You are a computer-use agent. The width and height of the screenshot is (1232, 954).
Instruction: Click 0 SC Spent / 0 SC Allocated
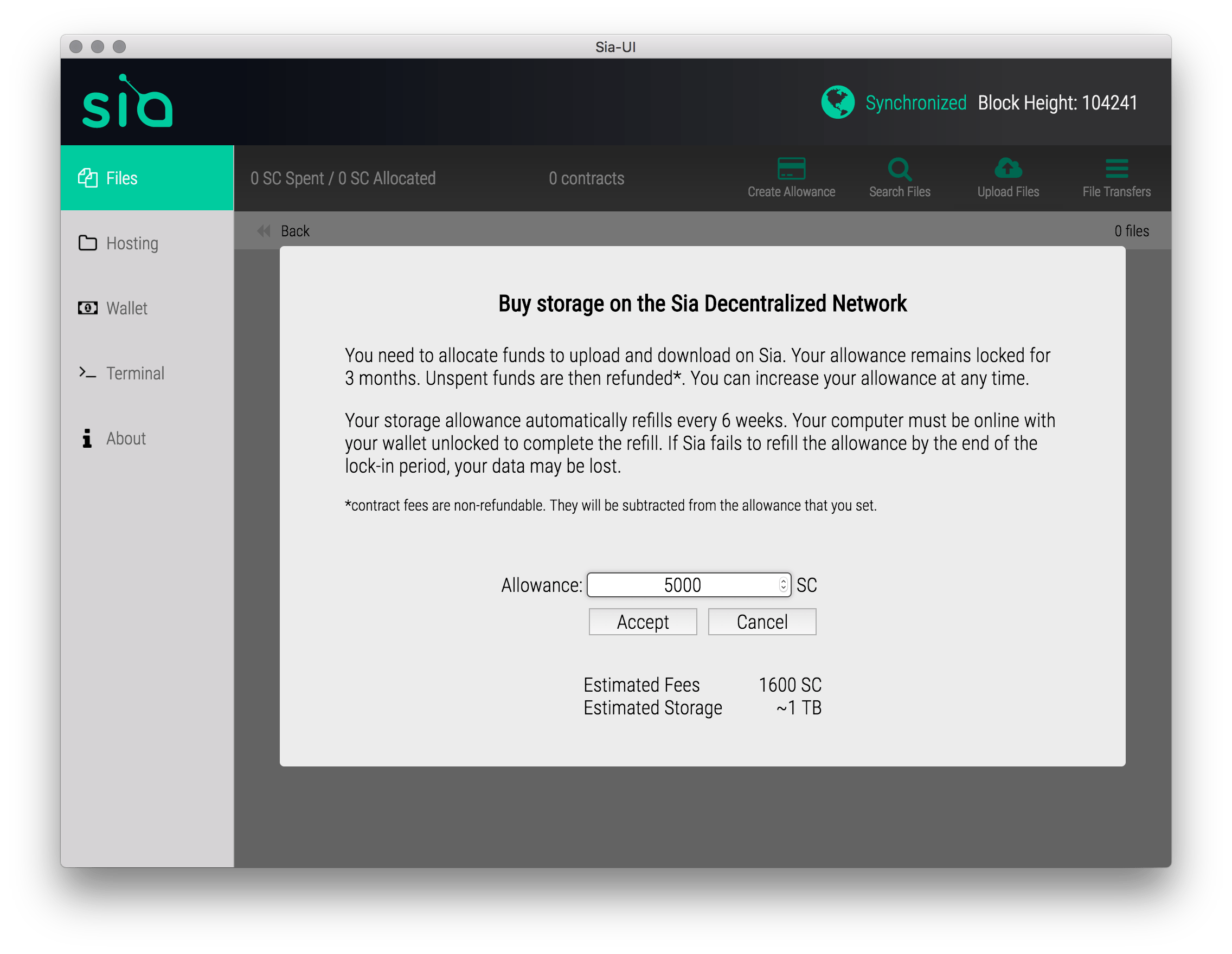[343, 178]
